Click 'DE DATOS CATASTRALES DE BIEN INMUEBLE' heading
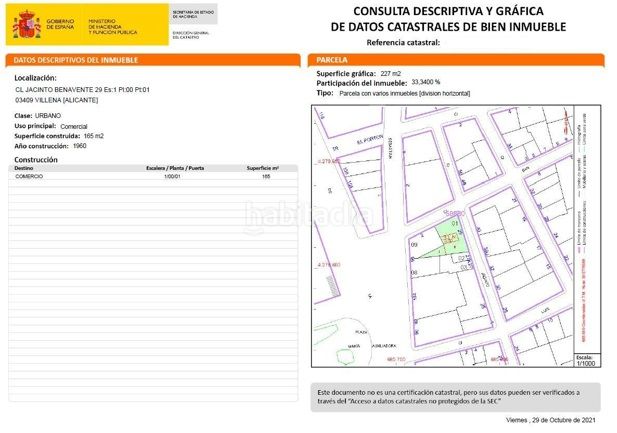The width and height of the screenshot is (617, 433). coord(449,27)
